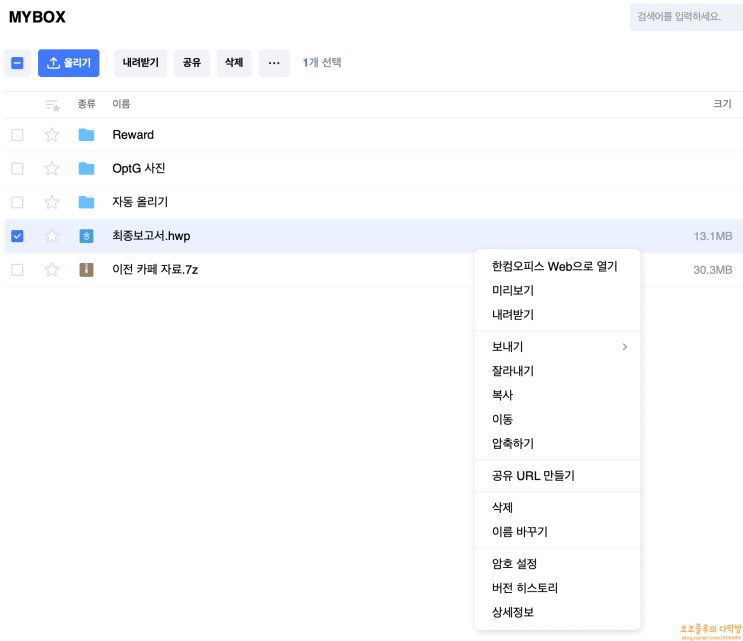Select 버전 히스토리 in context menu
Viewport: 743px width, 641px height.
point(525,588)
